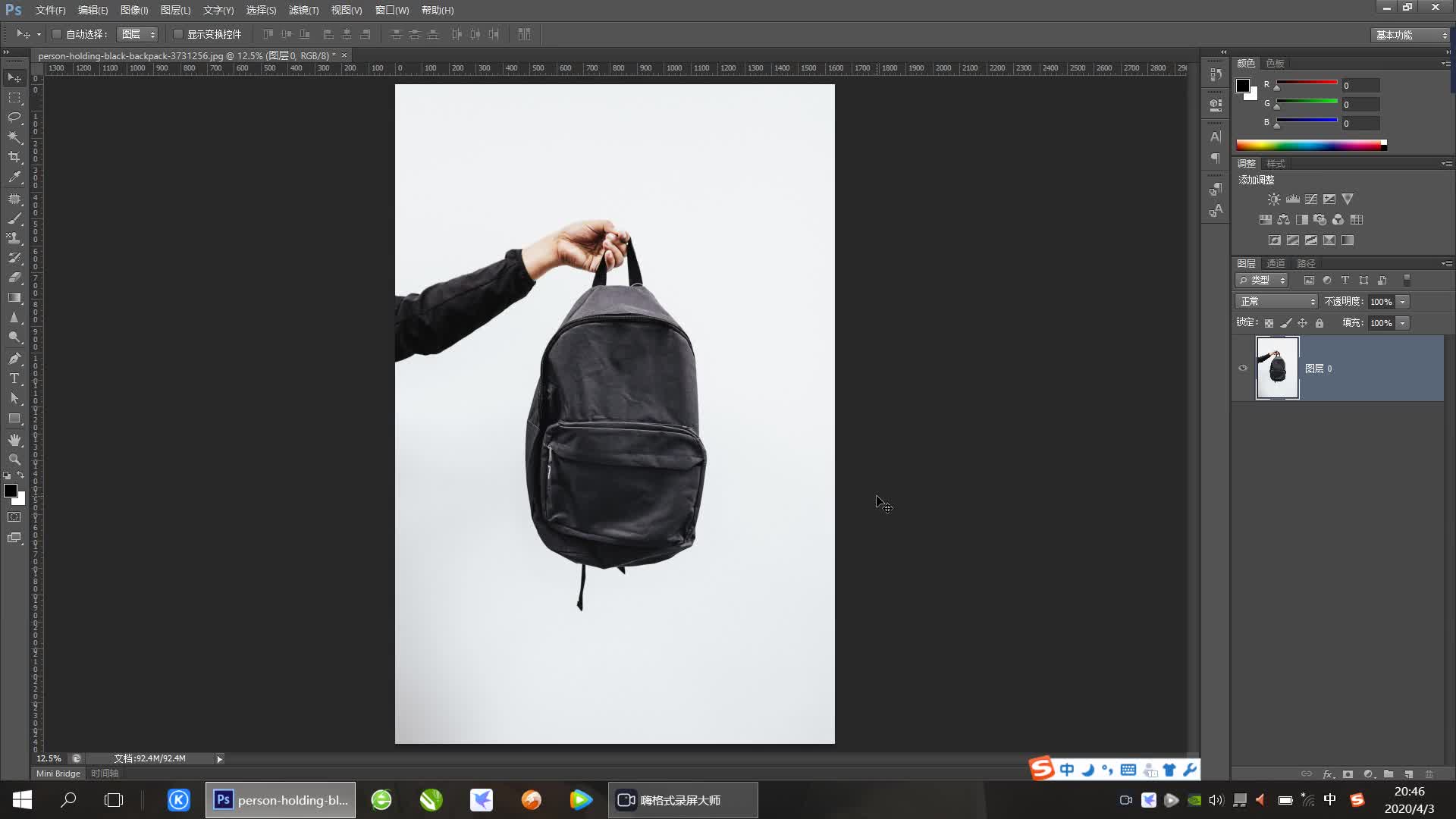Select the Horizontal Type tool

point(14,378)
